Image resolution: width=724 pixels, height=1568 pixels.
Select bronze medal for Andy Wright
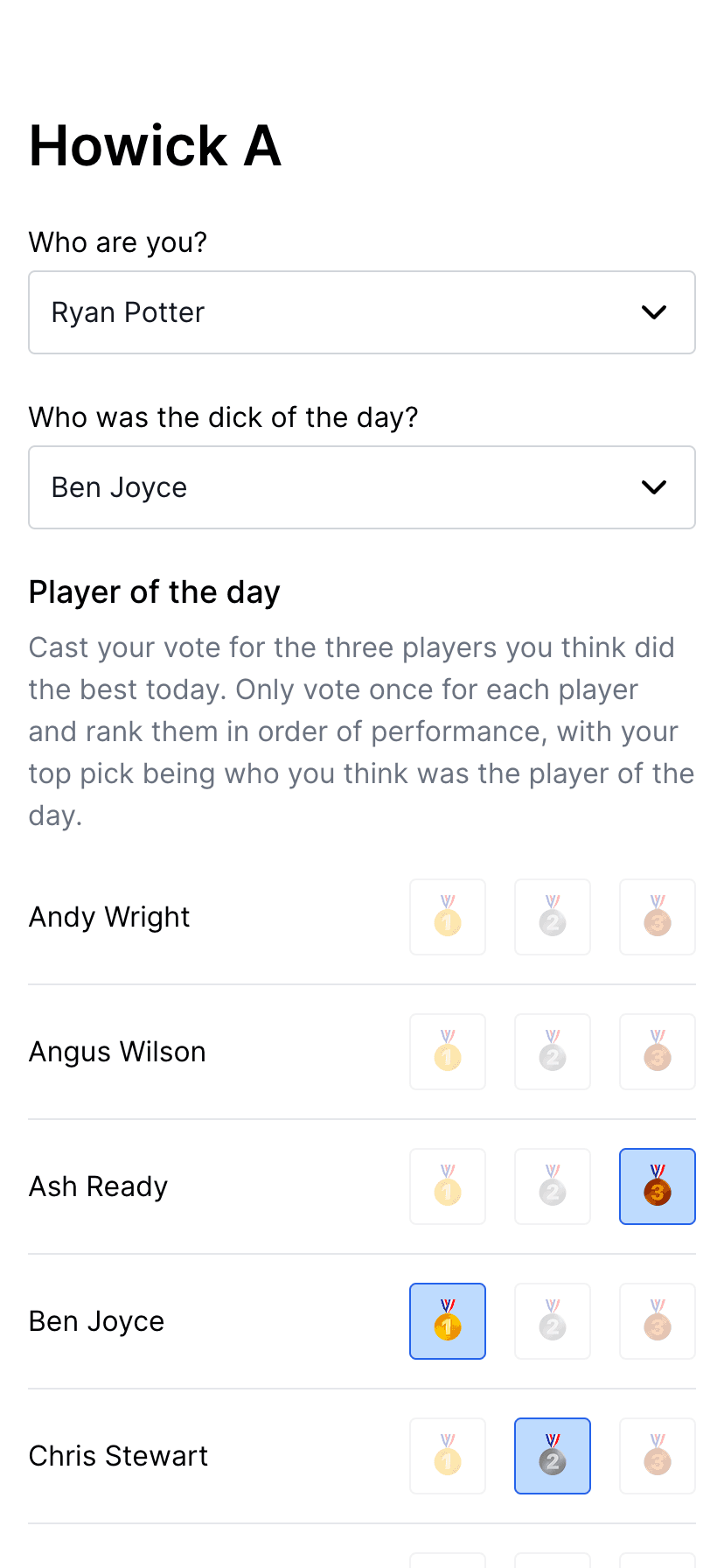point(658,917)
